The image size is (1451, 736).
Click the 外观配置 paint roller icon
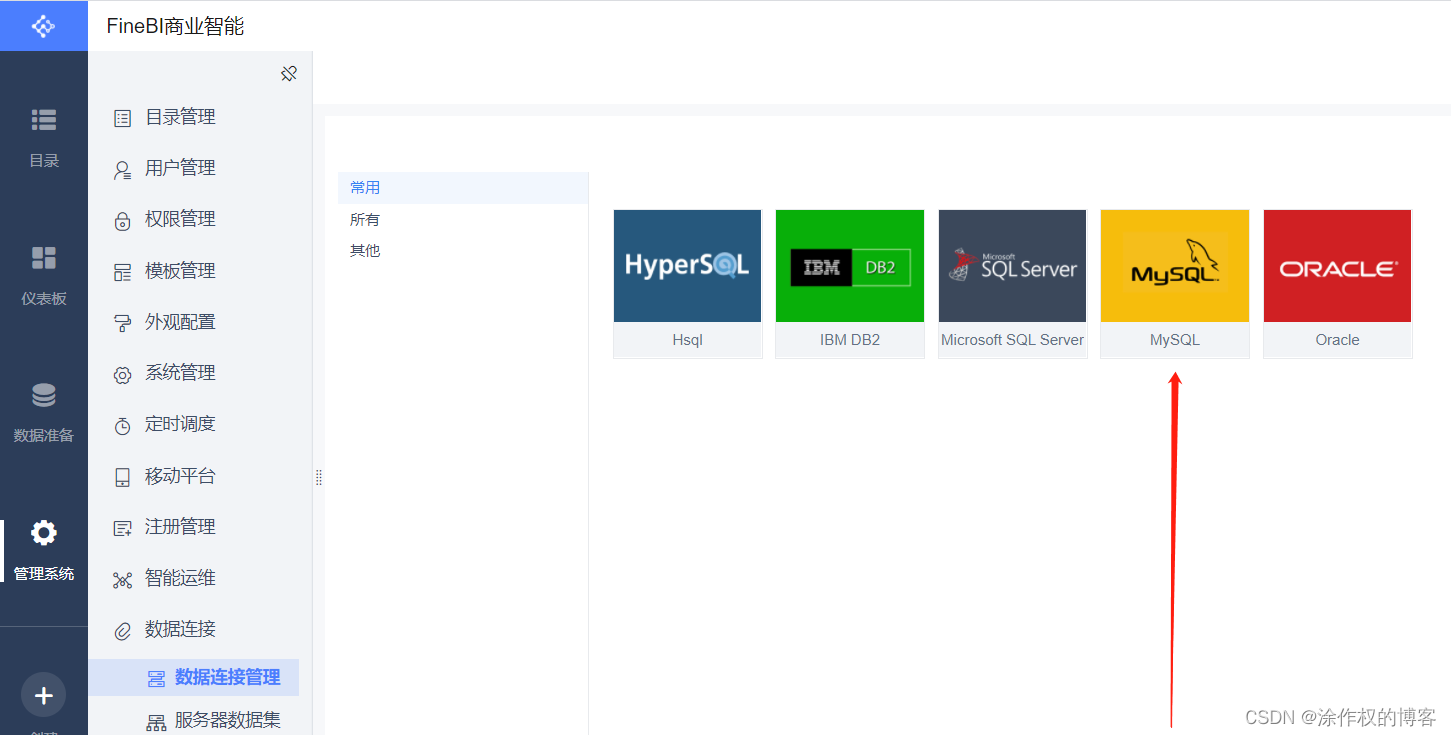tap(122, 323)
